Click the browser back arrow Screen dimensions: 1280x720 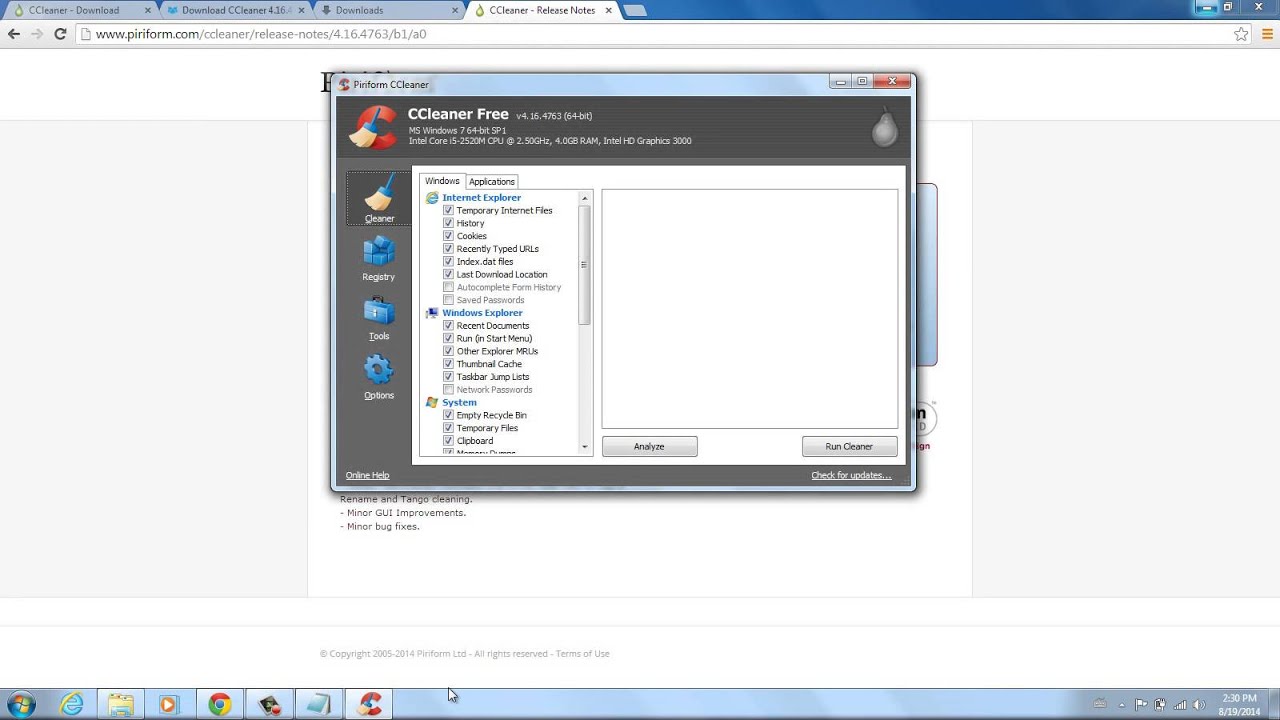point(14,34)
